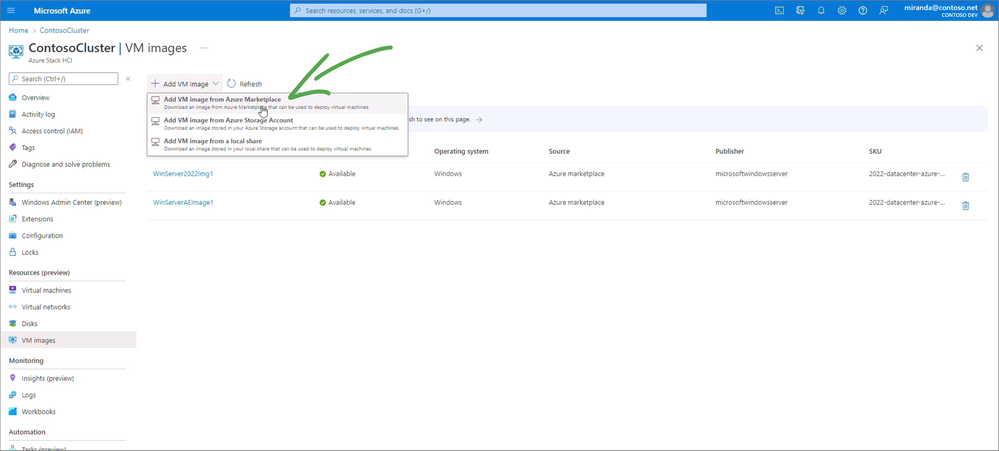Image resolution: width=999 pixels, height=451 pixels.
Task: Open the Directories and subscriptions filter icon
Action: pos(800,10)
